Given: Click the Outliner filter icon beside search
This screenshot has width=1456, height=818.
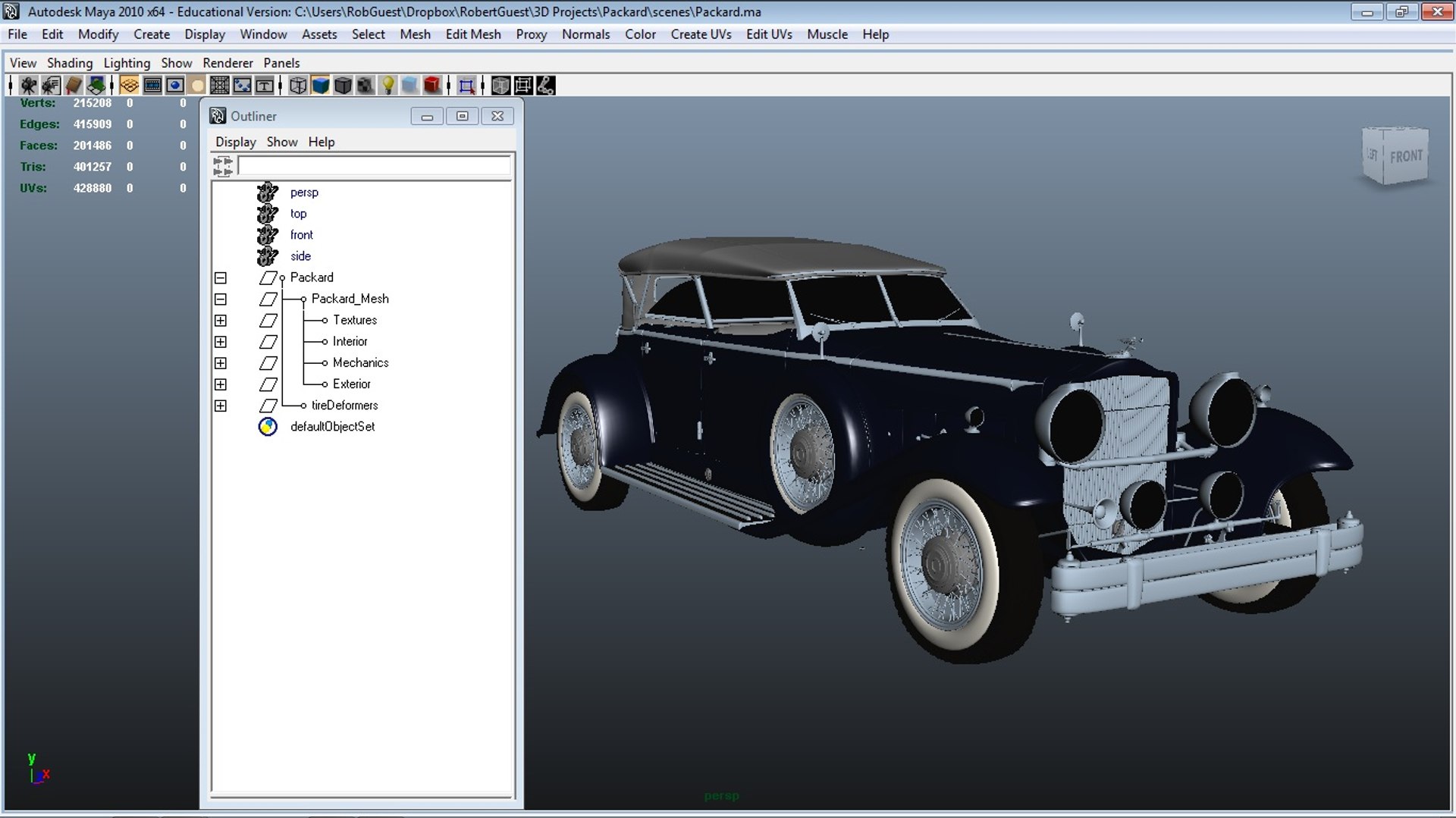Looking at the screenshot, I should point(223,166).
